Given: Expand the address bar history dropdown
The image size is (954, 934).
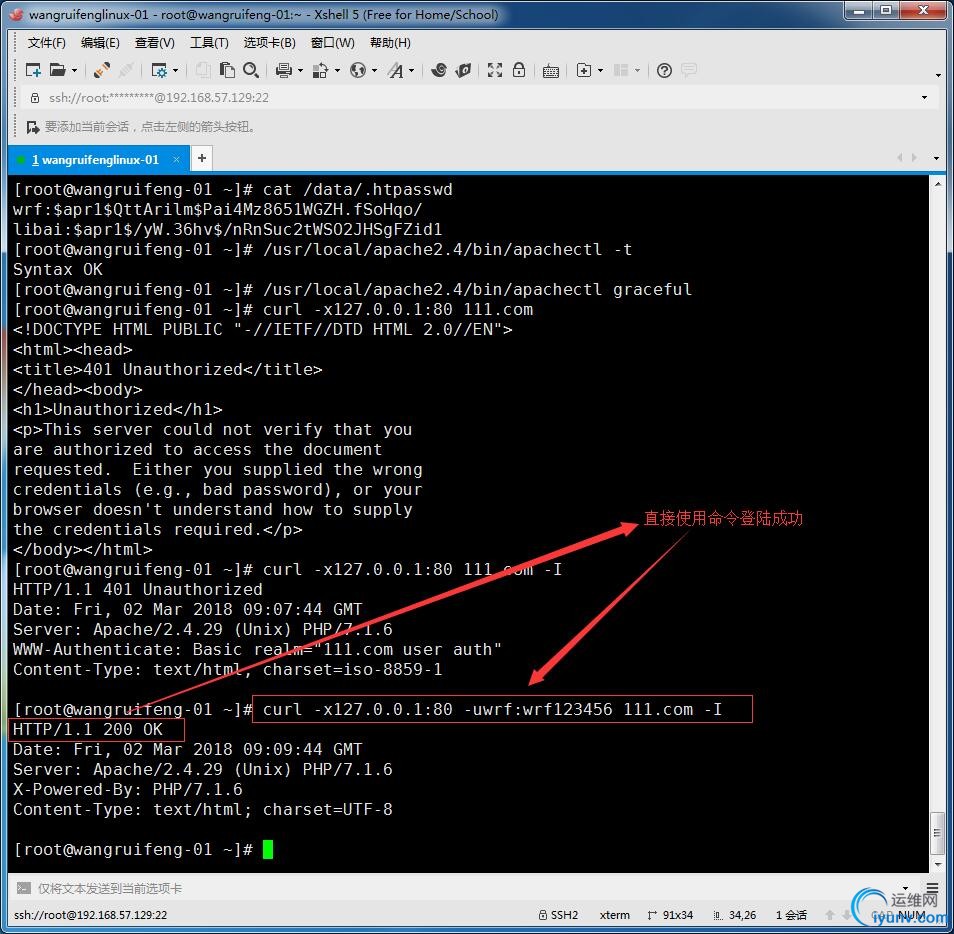Looking at the screenshot, I should (x=925, y=97).
